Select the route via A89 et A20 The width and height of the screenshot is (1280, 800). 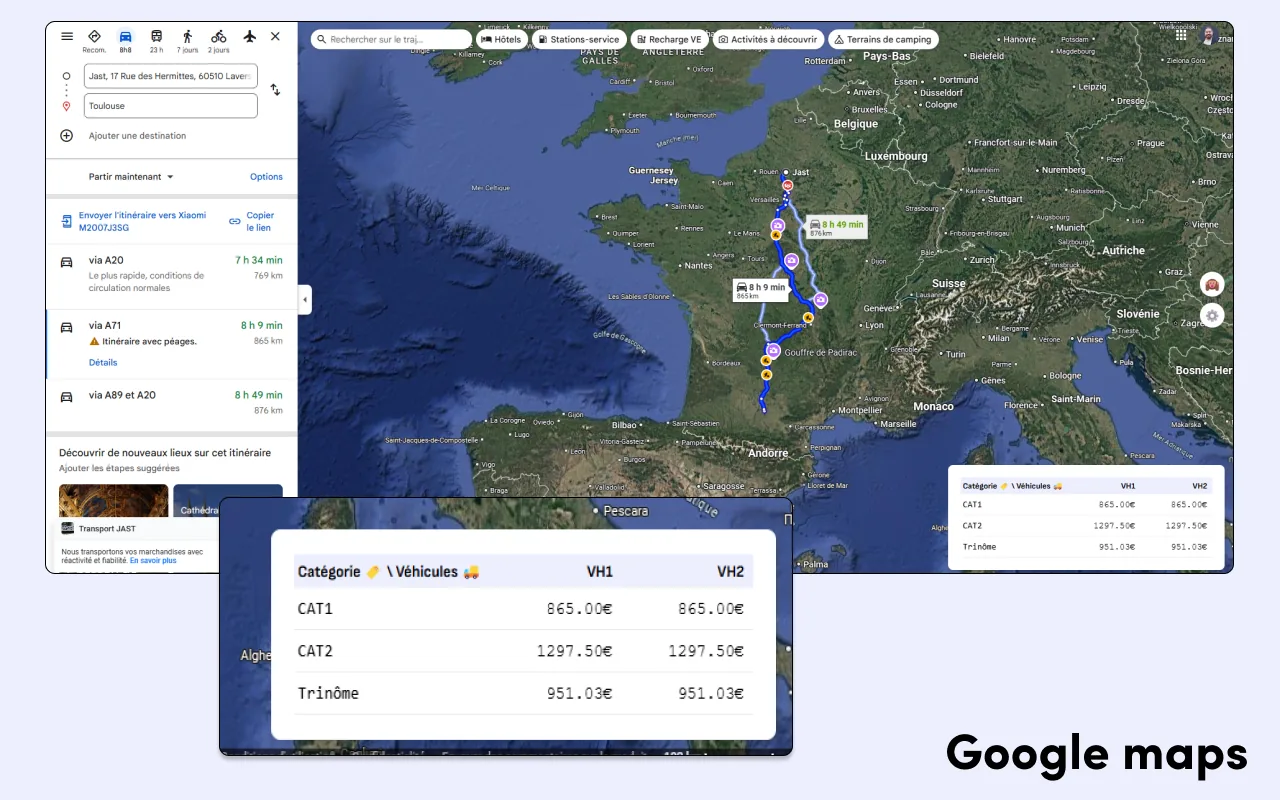click(x=171, y=402)
